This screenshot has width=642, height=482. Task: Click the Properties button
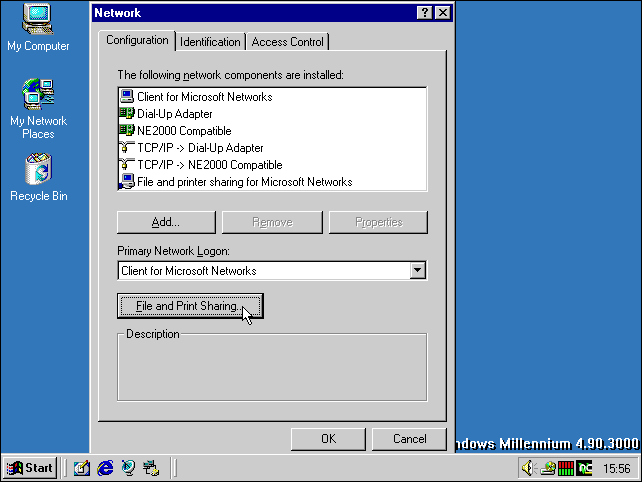pyautogui.click(x=378, y=222)
